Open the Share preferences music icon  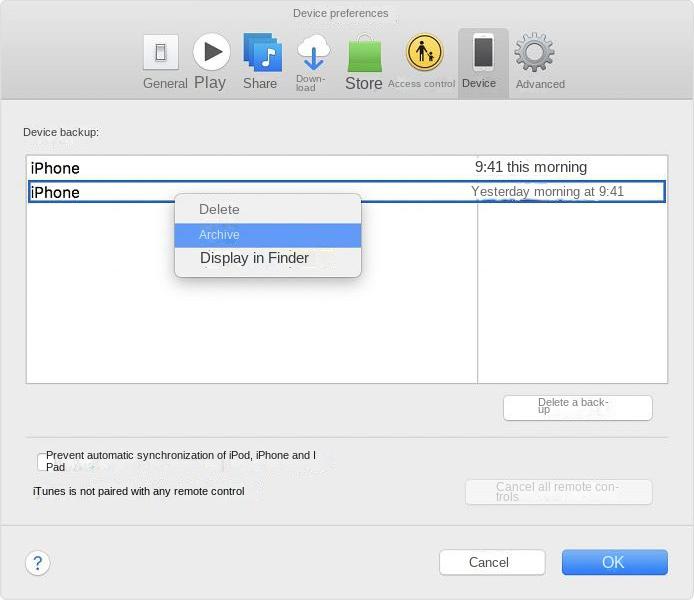(x=261, y=52)
